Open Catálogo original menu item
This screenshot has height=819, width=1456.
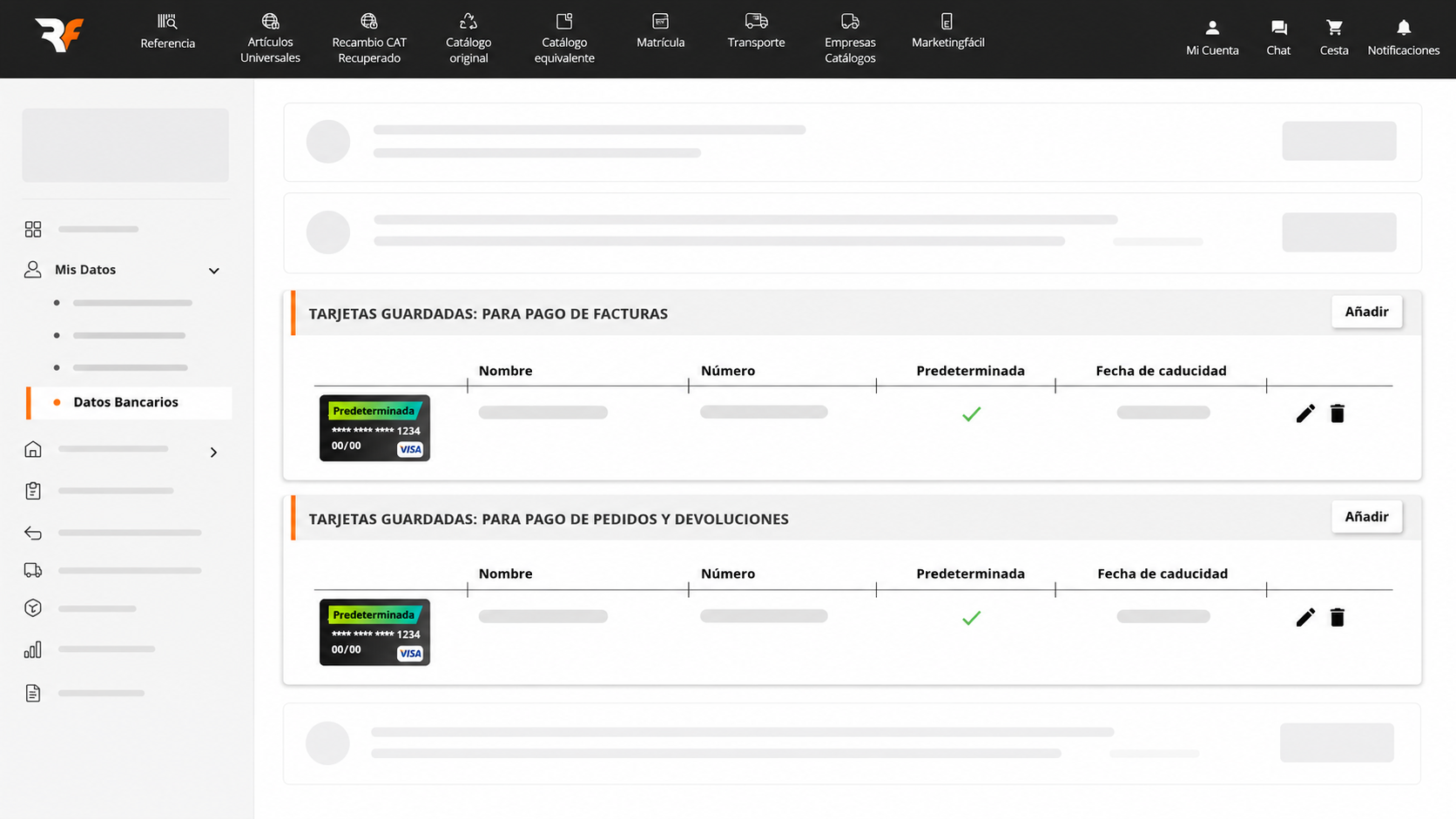point(468,38)
